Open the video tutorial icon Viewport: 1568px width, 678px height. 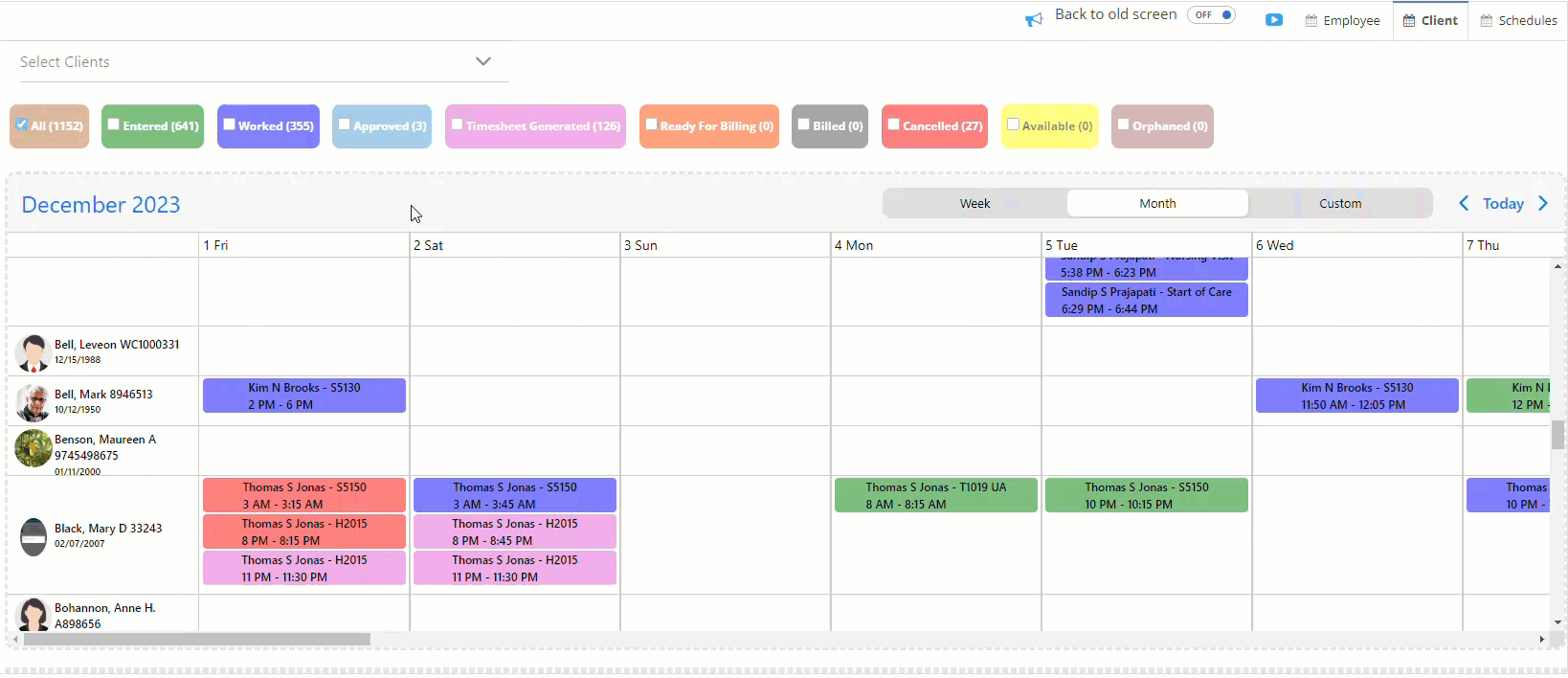[1273, 20]
